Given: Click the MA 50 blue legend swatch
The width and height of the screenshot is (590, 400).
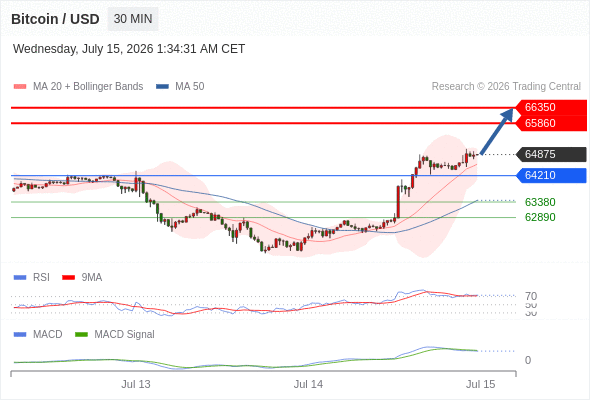Looking at the screenshot, I should coord(162,87).
